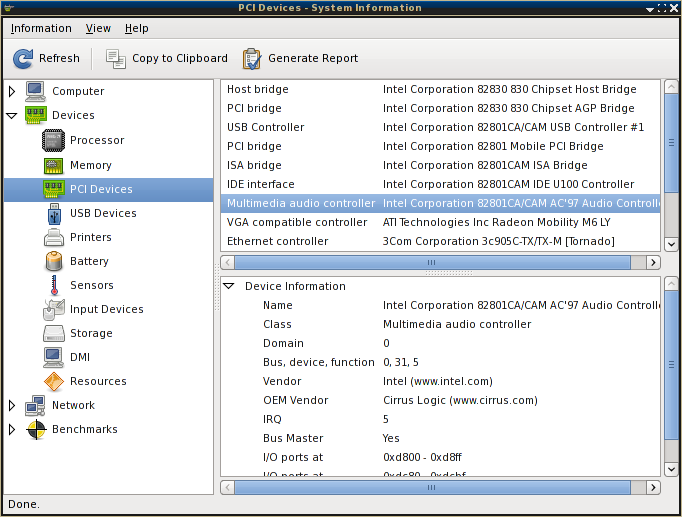The width and height of the screenshot is (682, 517).
Task: Select the Devices circuit board icon
Action: point(35,115)
